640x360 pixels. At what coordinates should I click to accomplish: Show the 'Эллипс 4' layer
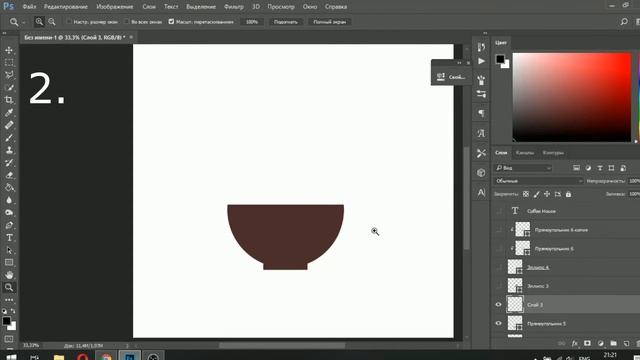(x=498, y=267)
